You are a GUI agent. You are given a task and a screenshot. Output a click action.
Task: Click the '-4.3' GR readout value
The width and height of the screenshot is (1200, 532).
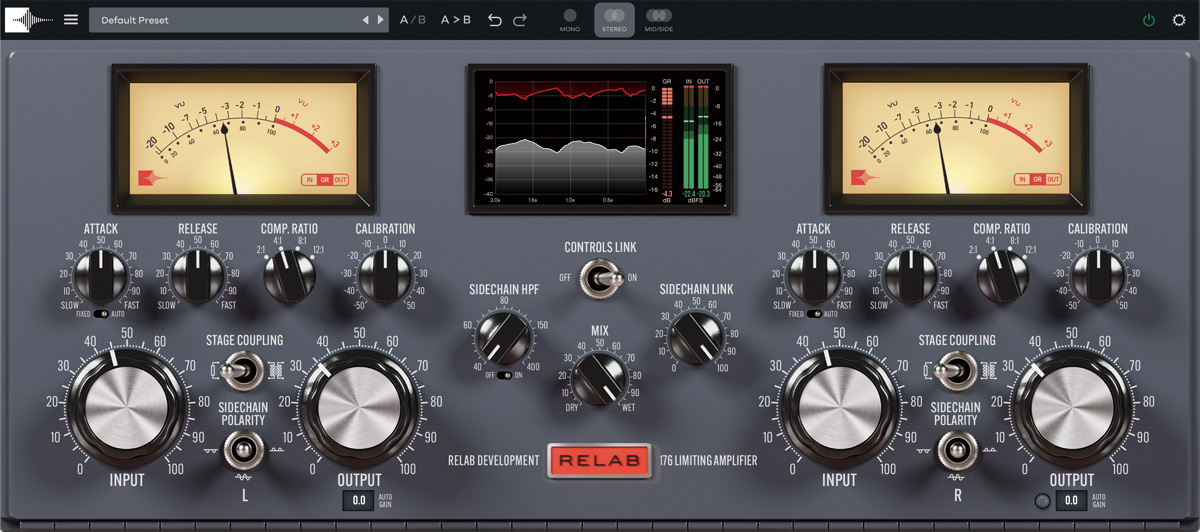tap(667, 193)
